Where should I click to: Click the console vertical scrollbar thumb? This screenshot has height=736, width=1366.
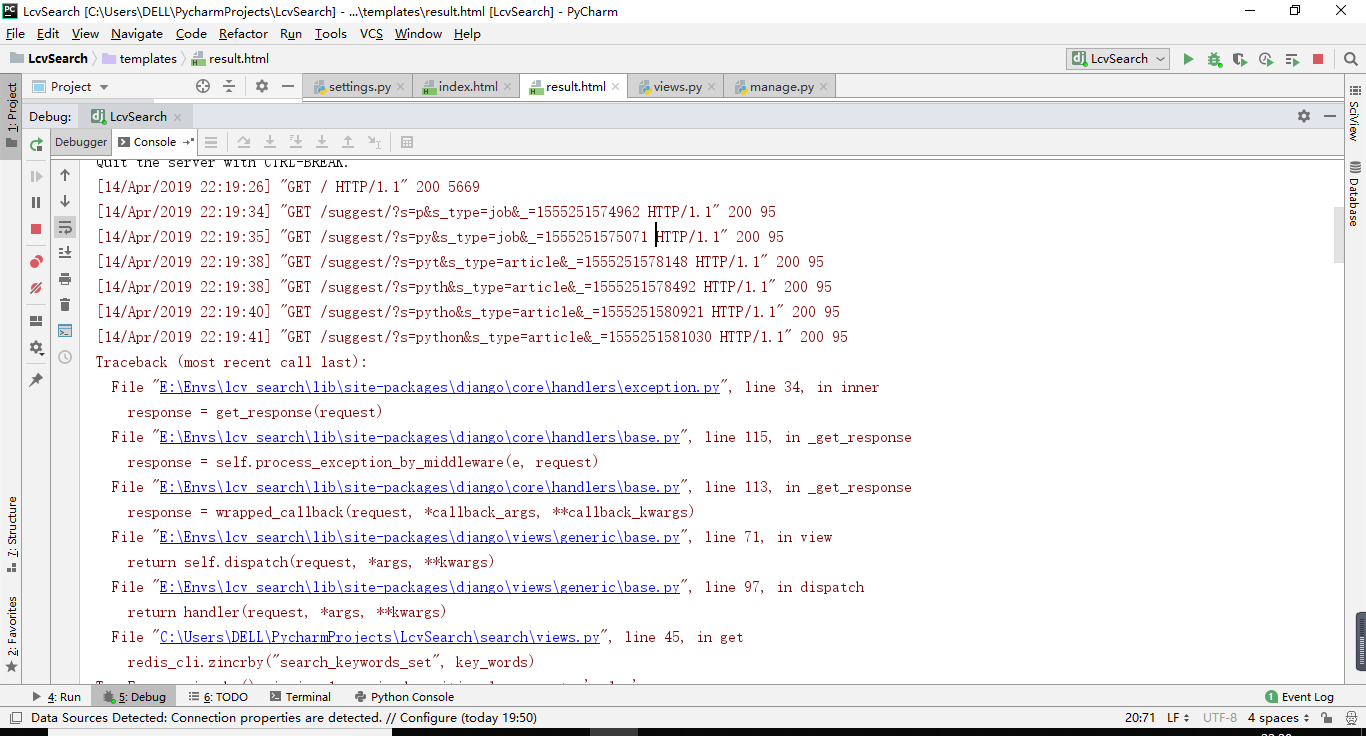click(x=1338, y=235)
